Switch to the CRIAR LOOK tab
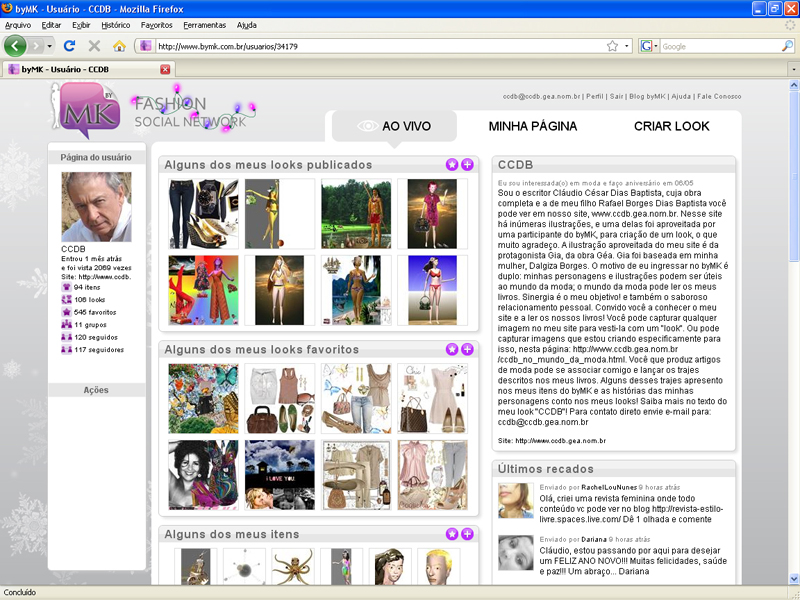This screenshot has height=600, width=800. 671,126
